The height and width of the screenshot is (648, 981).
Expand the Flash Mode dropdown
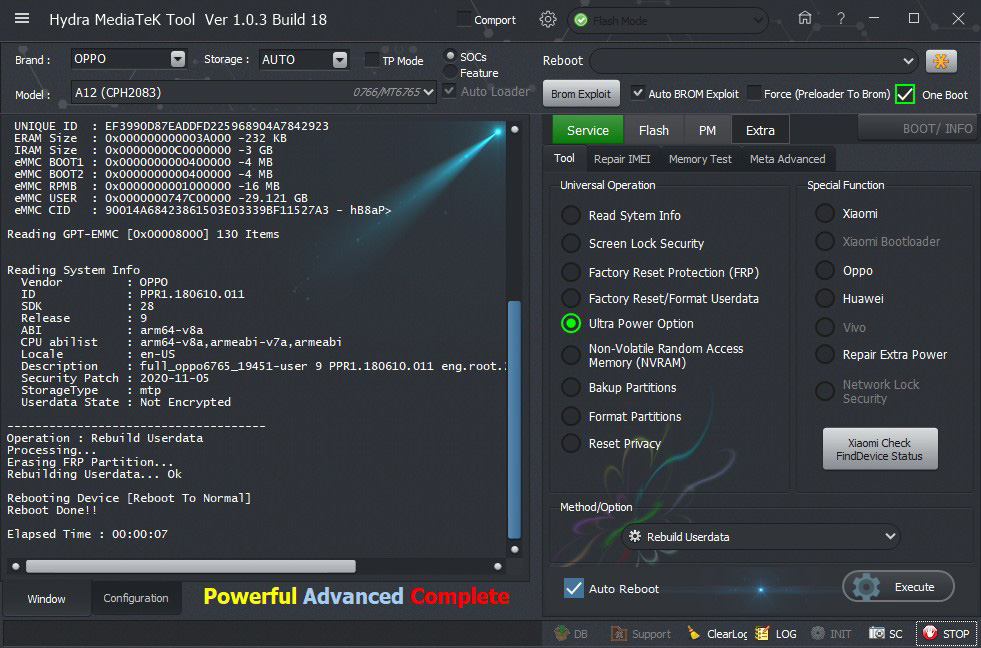[758, 21]
